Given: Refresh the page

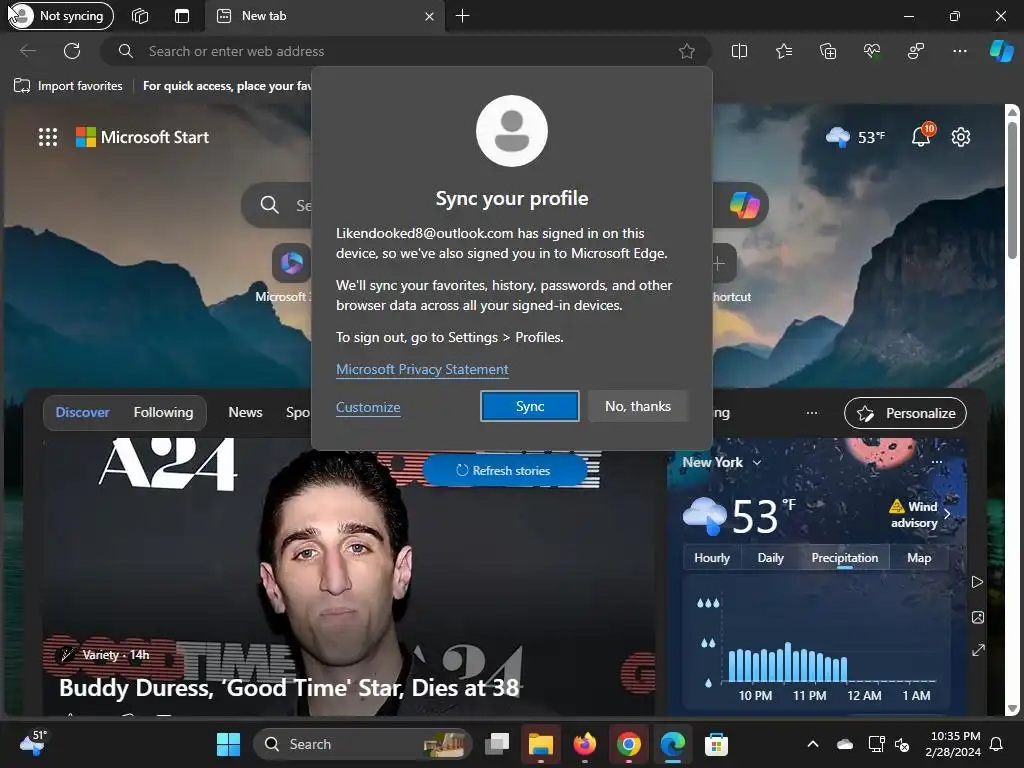Looking at the screenshot, I should click(72, 51).
